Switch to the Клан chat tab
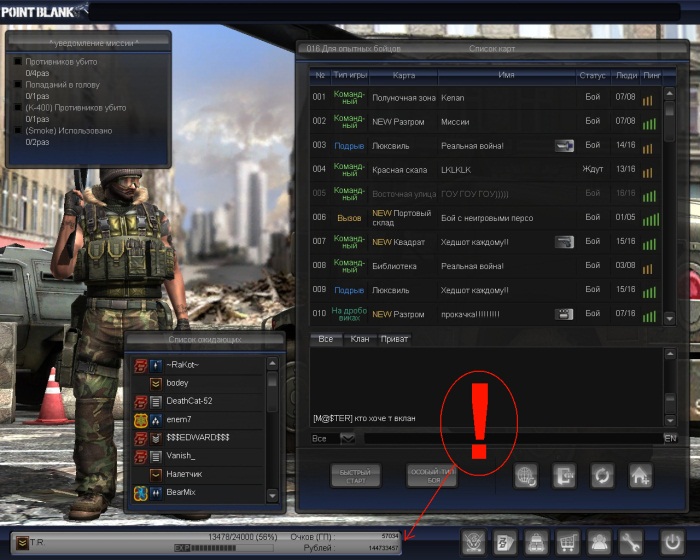Image resolution: width=700 pixels, height=560 pixels. pyautogui.click(x=360, y=339)
